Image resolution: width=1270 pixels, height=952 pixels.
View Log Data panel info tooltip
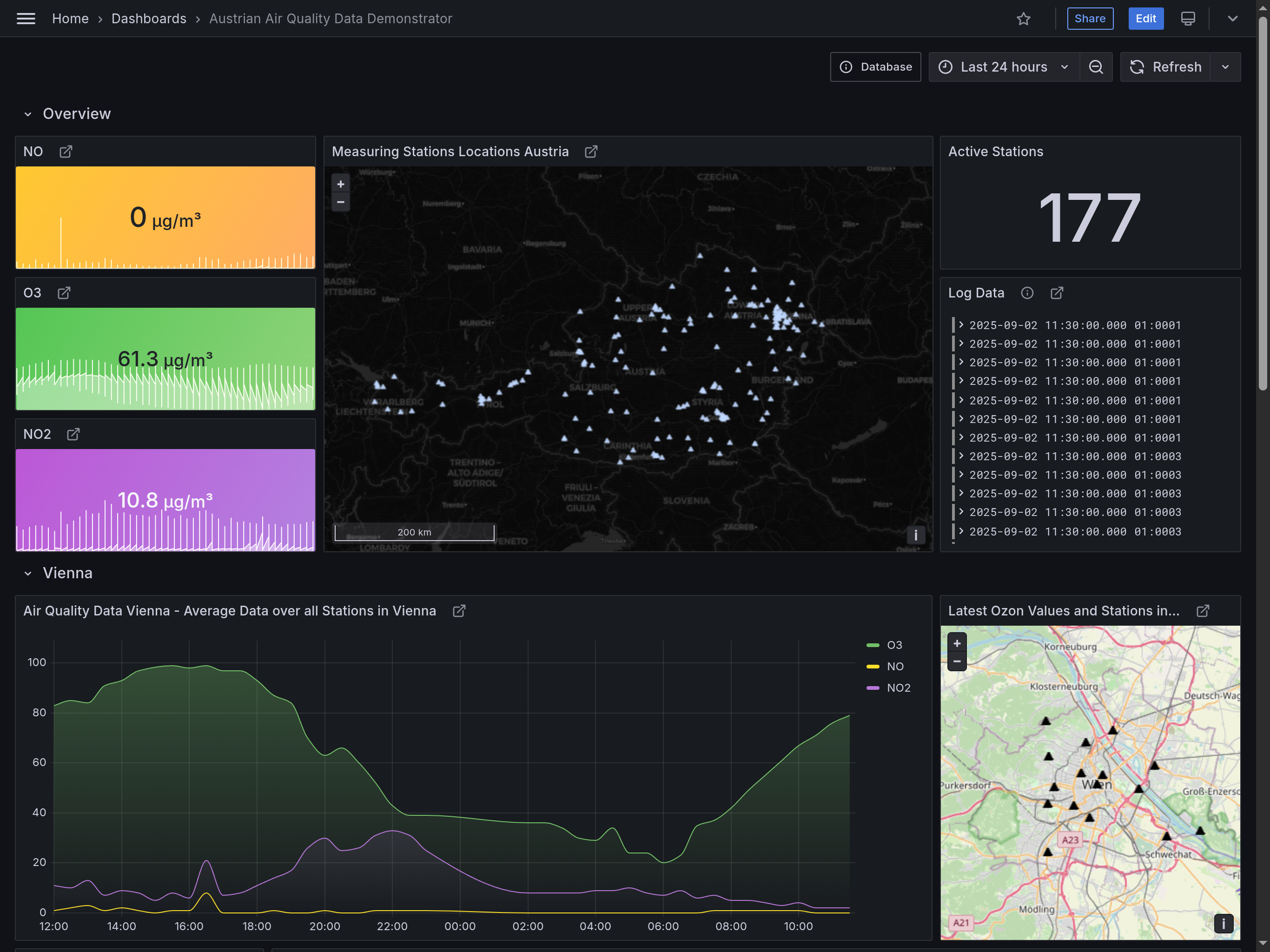(1027, 293)
